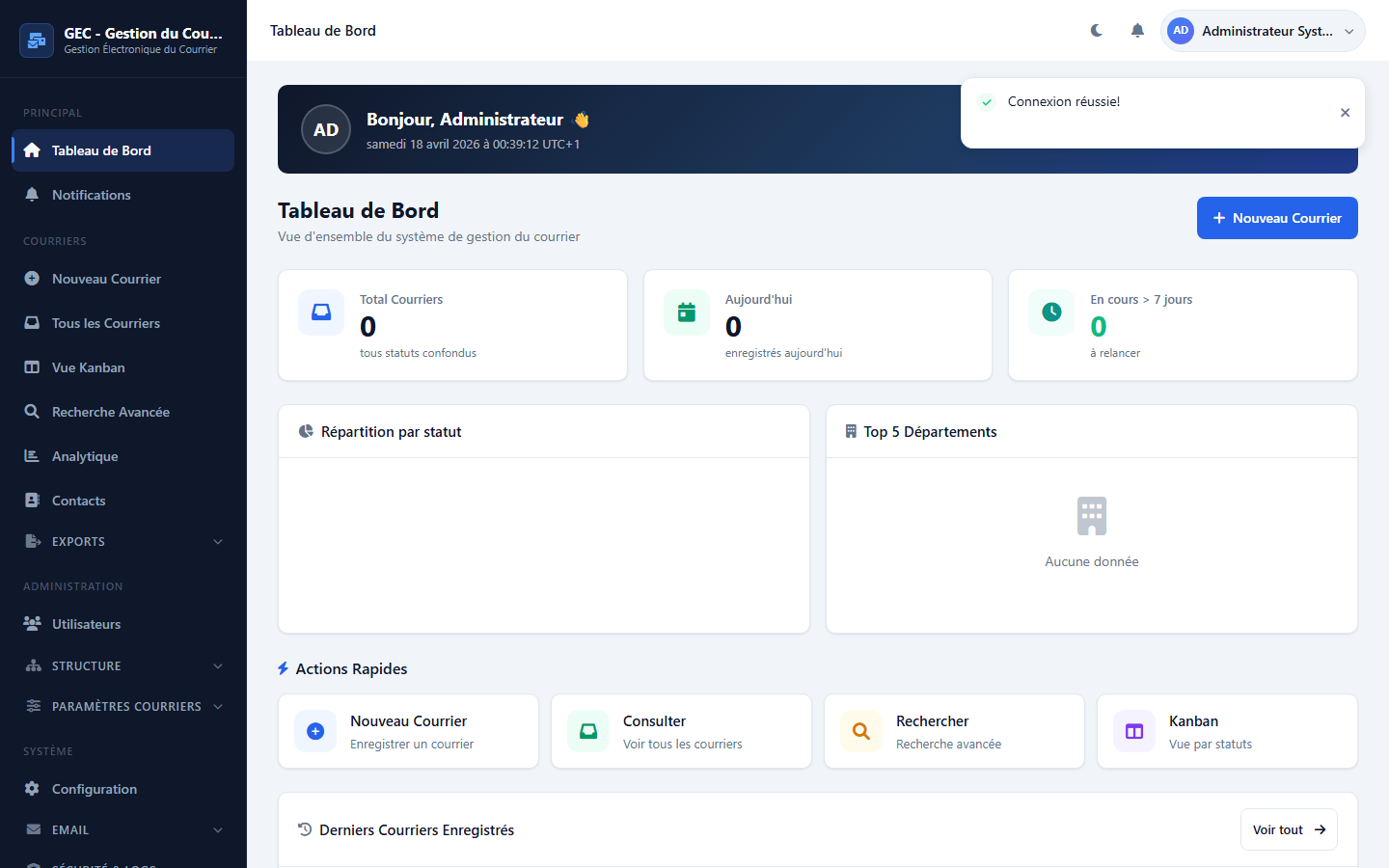
Task: Click the Voir tout button
Action: (x=1288, y=829)
